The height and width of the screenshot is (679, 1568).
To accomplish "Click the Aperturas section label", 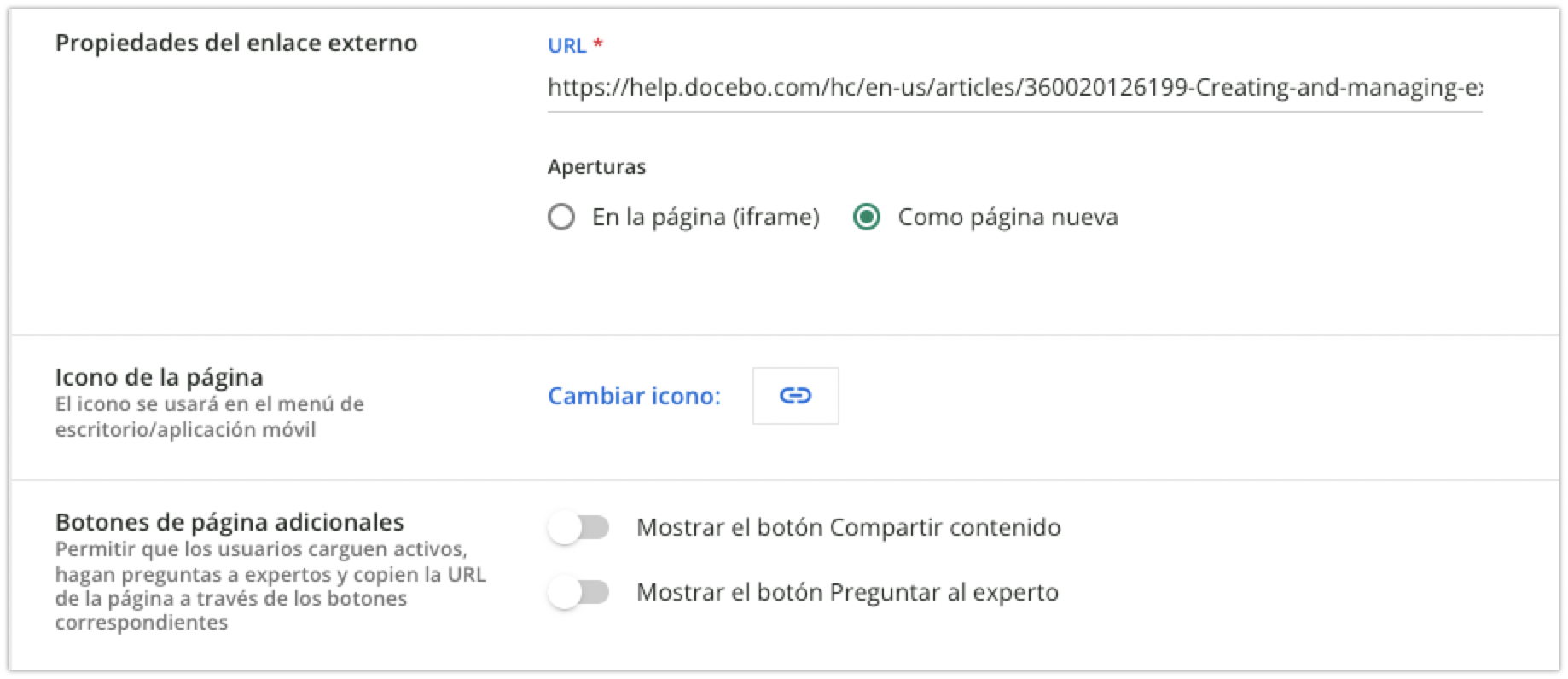I will pyautogui.click(x=596, y=166).
